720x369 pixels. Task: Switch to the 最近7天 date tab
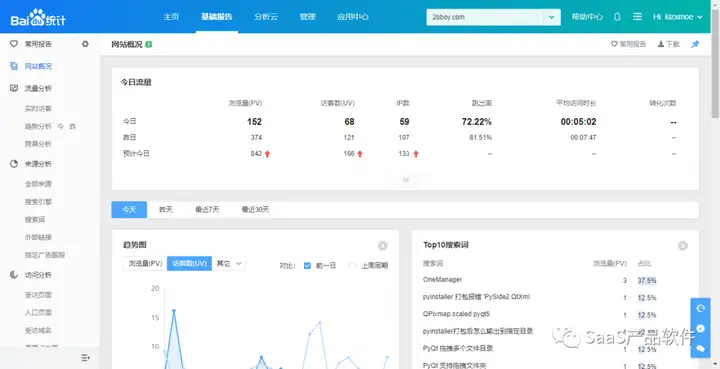207,210
